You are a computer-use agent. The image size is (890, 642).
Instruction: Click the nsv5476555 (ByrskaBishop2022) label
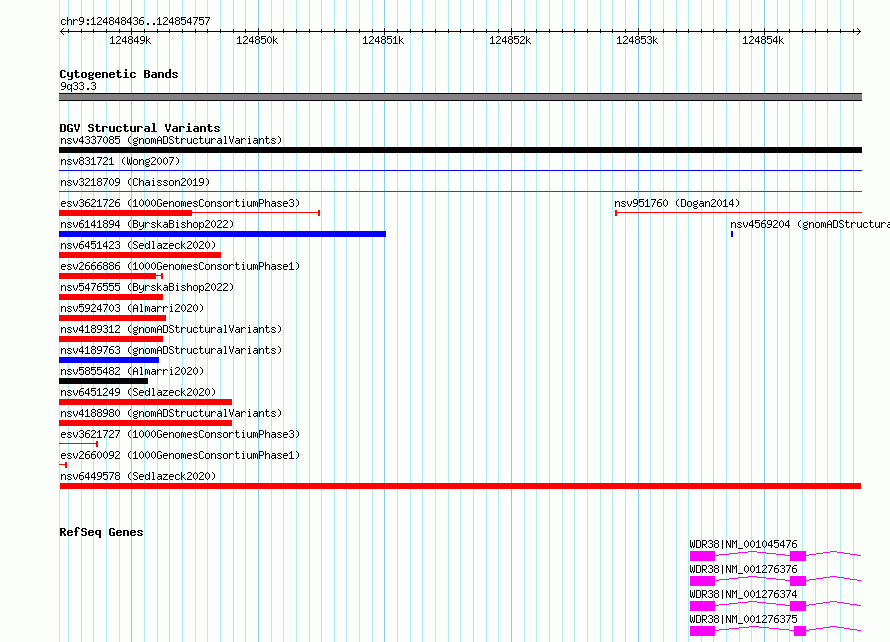(x=147, y=287)
